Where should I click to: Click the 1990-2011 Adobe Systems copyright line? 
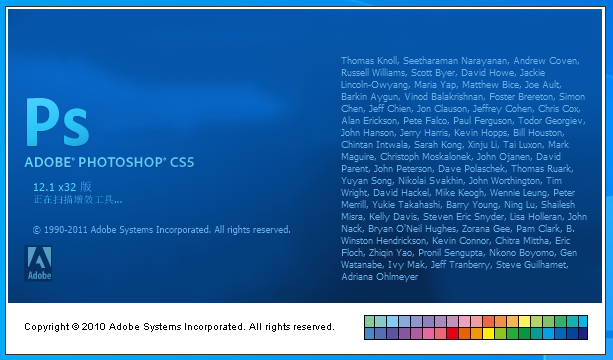[x=161, y=229]
